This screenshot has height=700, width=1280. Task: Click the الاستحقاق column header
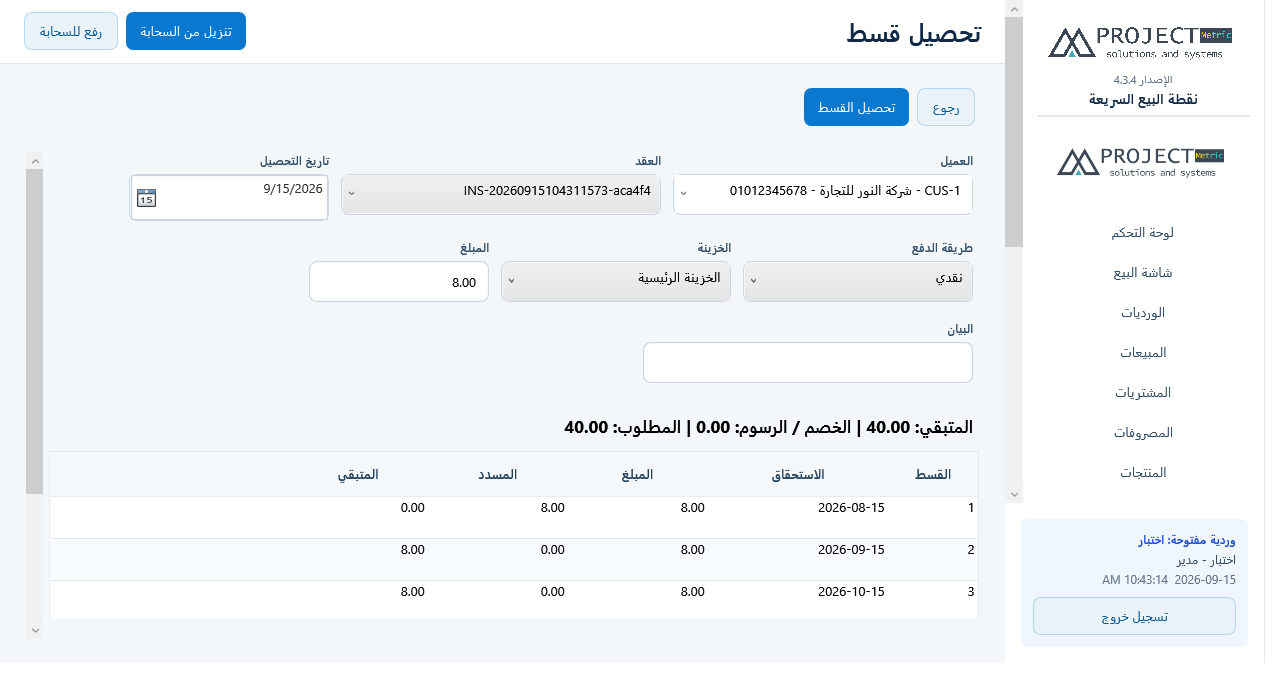point(797,474)
